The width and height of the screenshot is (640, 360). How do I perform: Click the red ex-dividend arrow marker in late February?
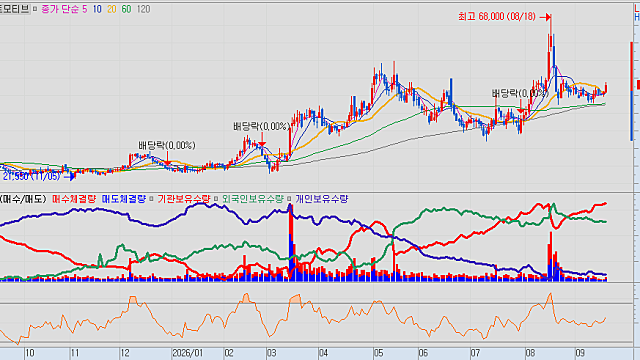[x=262, y=140]
